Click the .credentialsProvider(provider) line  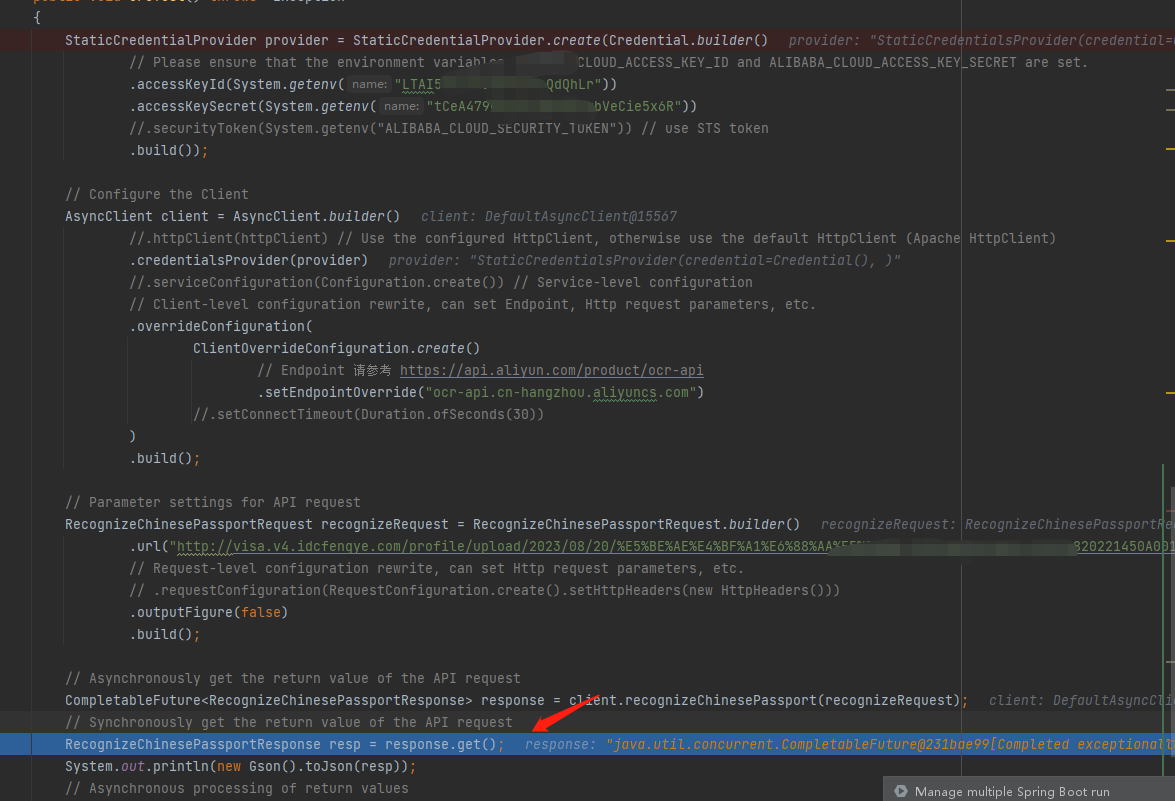click(x=249, y=260)
